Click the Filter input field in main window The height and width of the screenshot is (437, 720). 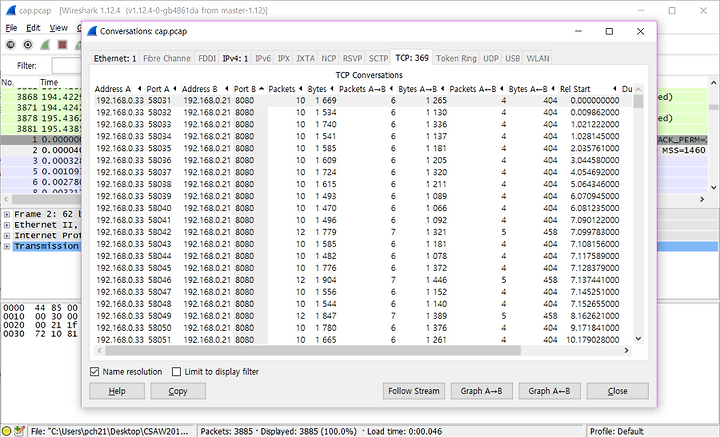pos(67,66)
